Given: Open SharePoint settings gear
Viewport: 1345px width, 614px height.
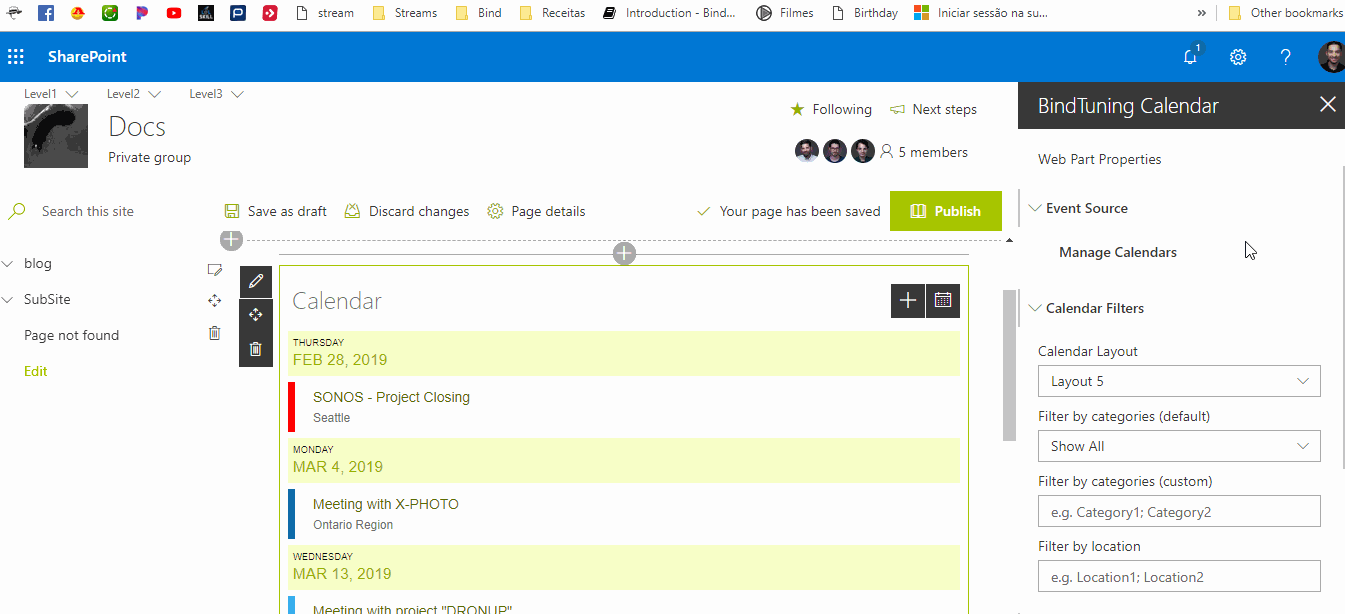Looking at the screenshot, I should (x=1238, y=57).
